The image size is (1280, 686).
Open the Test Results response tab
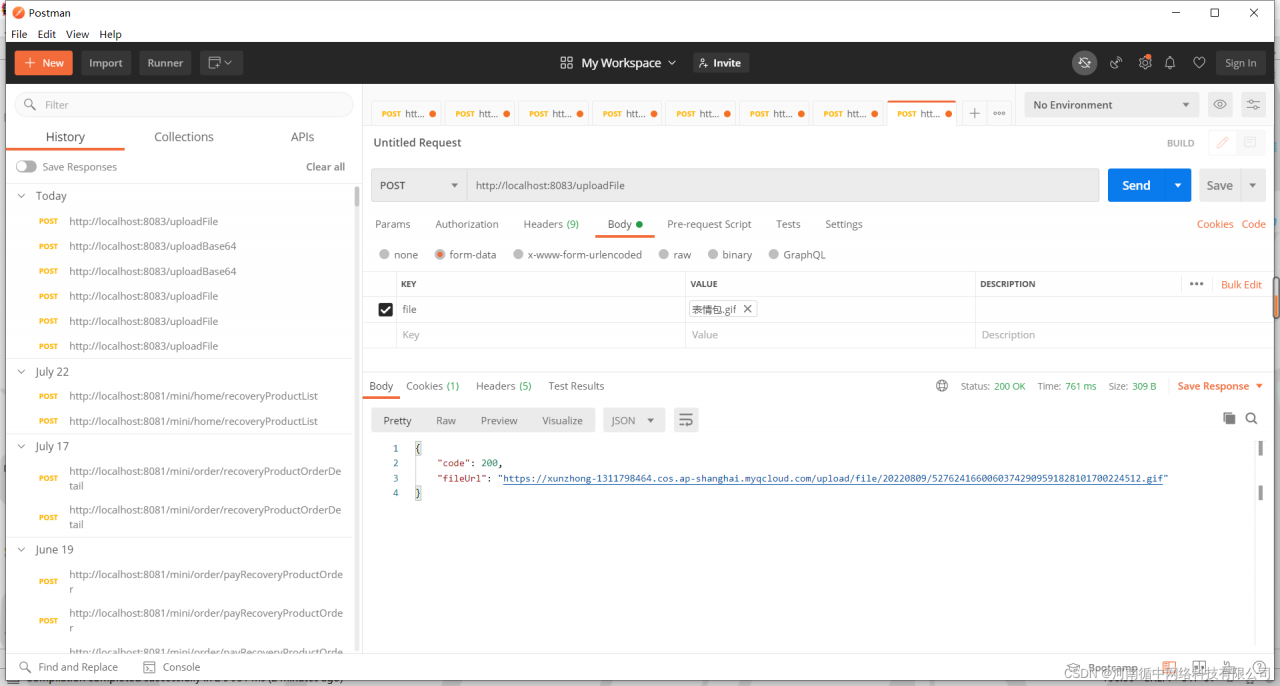[576, 386]
